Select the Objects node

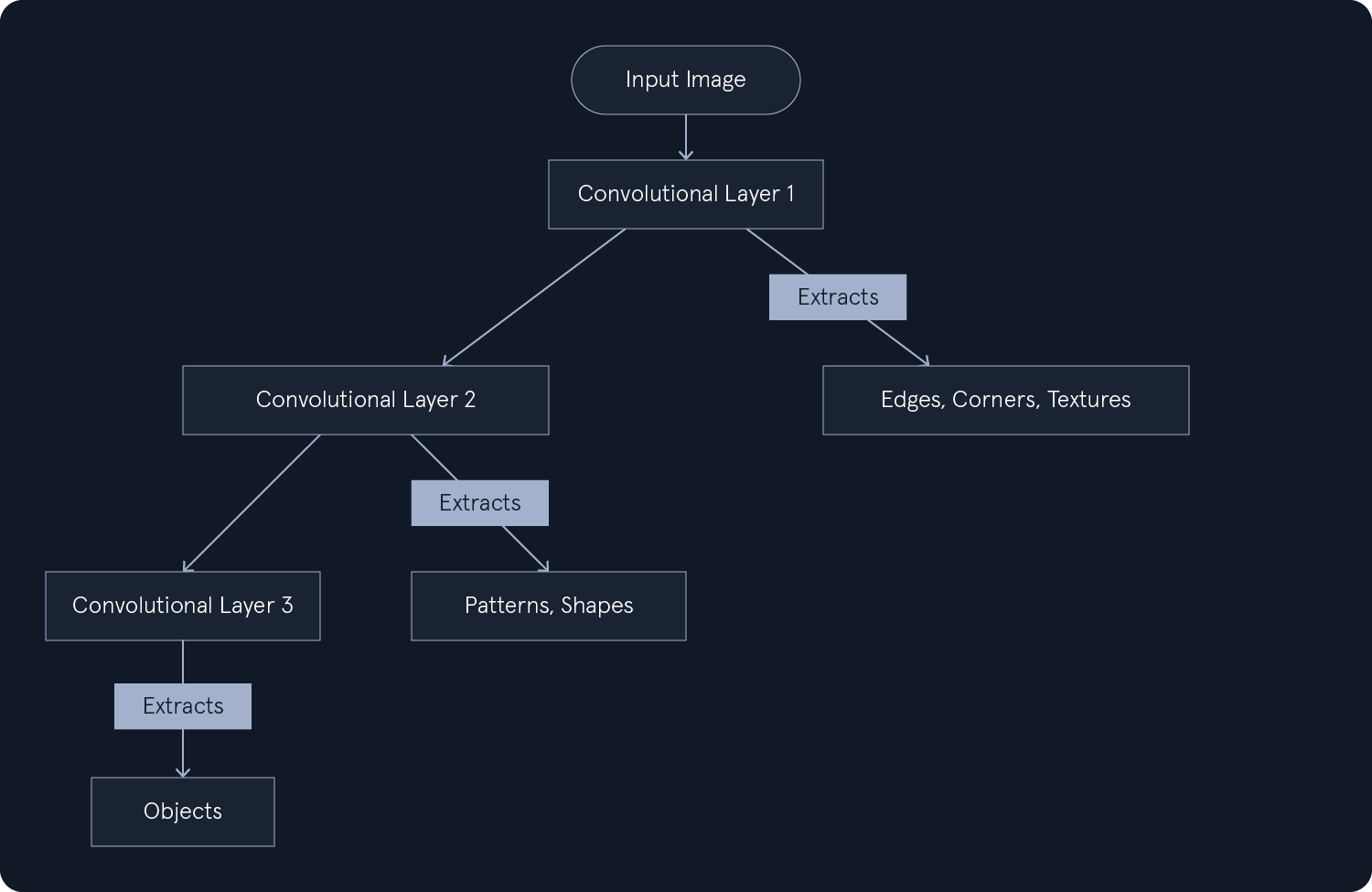182,811
